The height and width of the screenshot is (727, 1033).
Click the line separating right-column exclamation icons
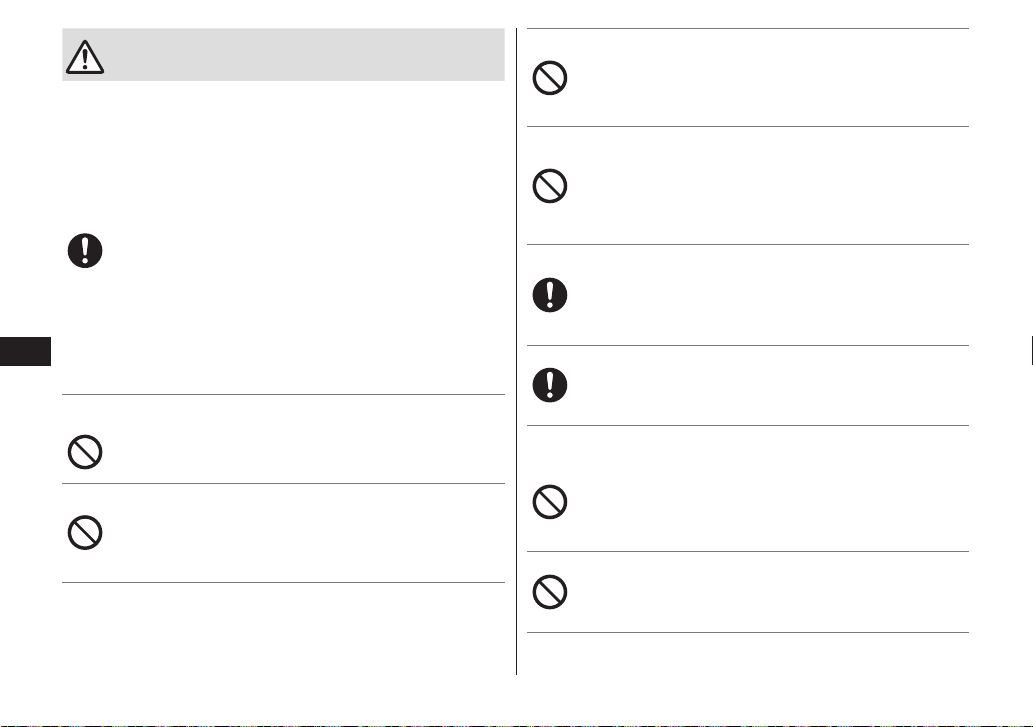748,345
